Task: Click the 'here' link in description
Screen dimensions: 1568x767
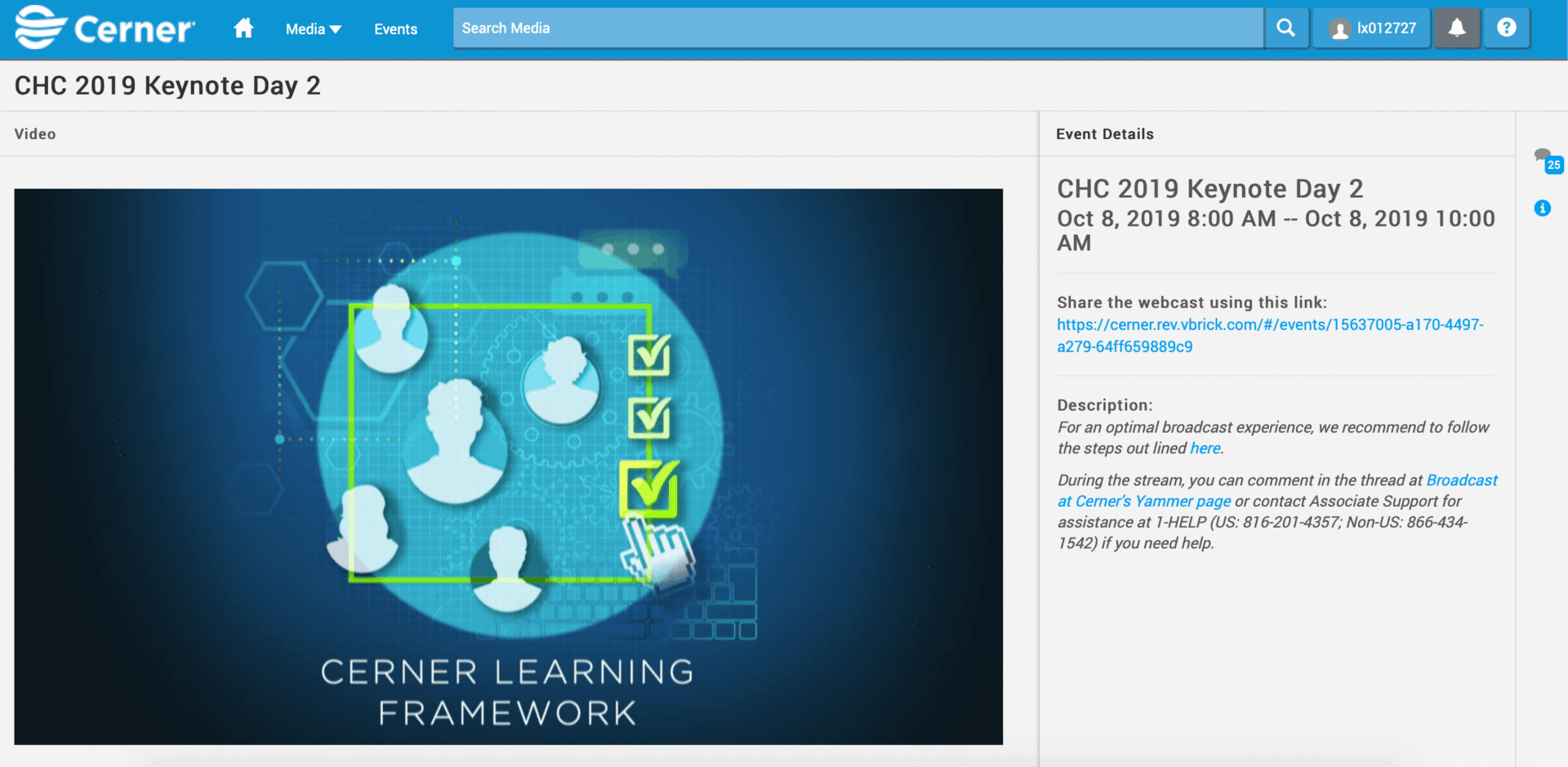Action: click(1205, 448)
